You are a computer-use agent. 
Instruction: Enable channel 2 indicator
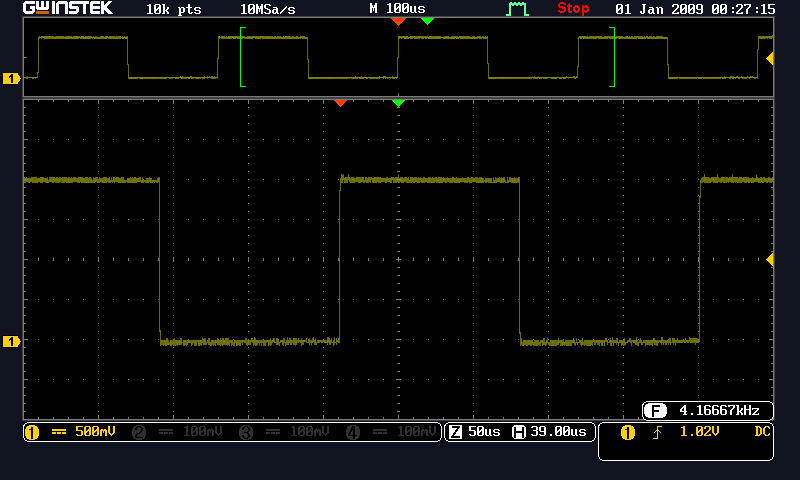click(x=175, y=432)
